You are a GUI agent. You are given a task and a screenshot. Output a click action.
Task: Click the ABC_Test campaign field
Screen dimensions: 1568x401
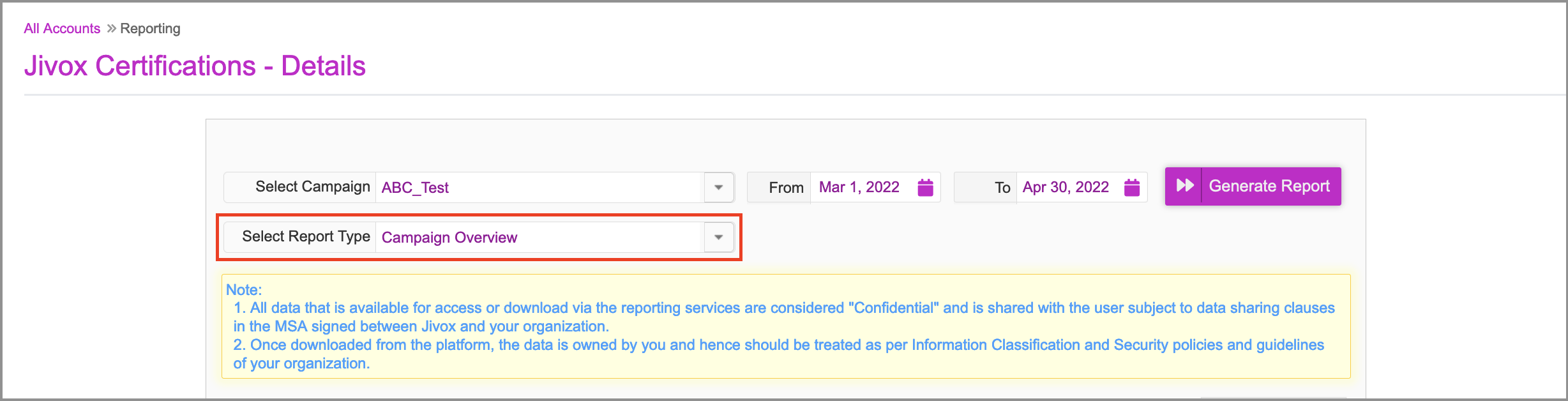pyautogui.click(x=540, y=187)
